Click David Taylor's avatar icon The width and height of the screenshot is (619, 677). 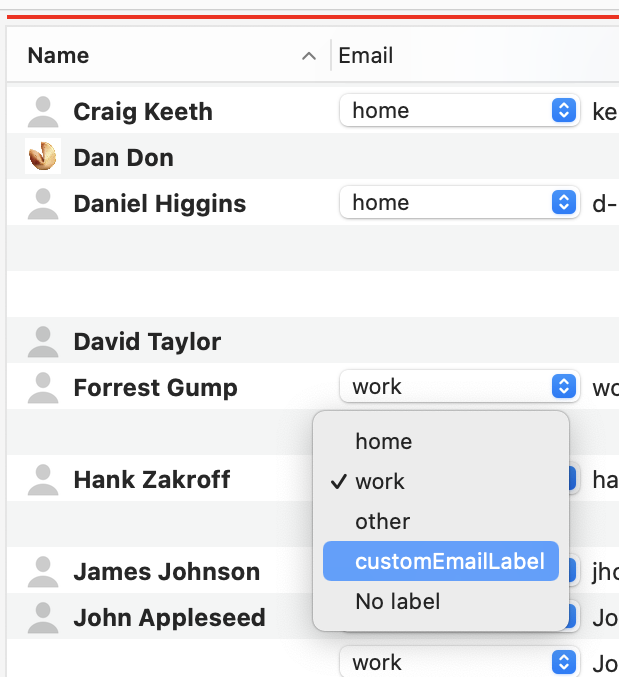(43, 342)
